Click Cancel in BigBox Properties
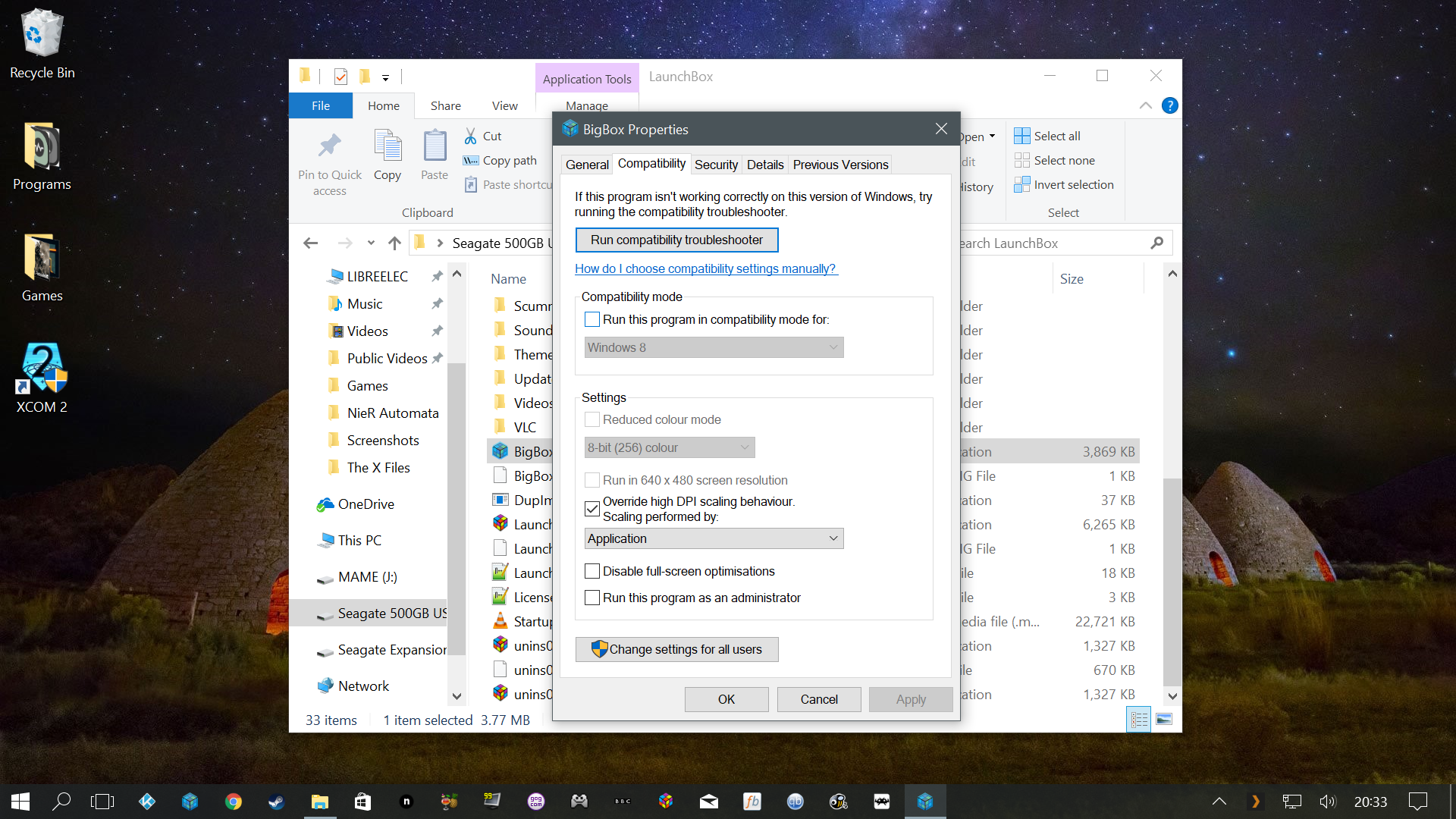Viewport: 1456px width, 819px height. click(x=819, y=699)
